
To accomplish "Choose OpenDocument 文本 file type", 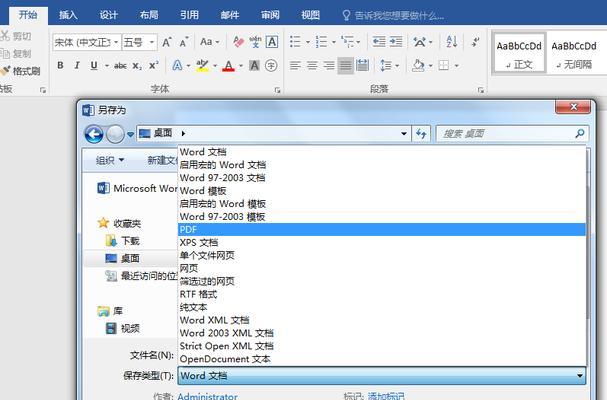I will [x=382, y=359].
